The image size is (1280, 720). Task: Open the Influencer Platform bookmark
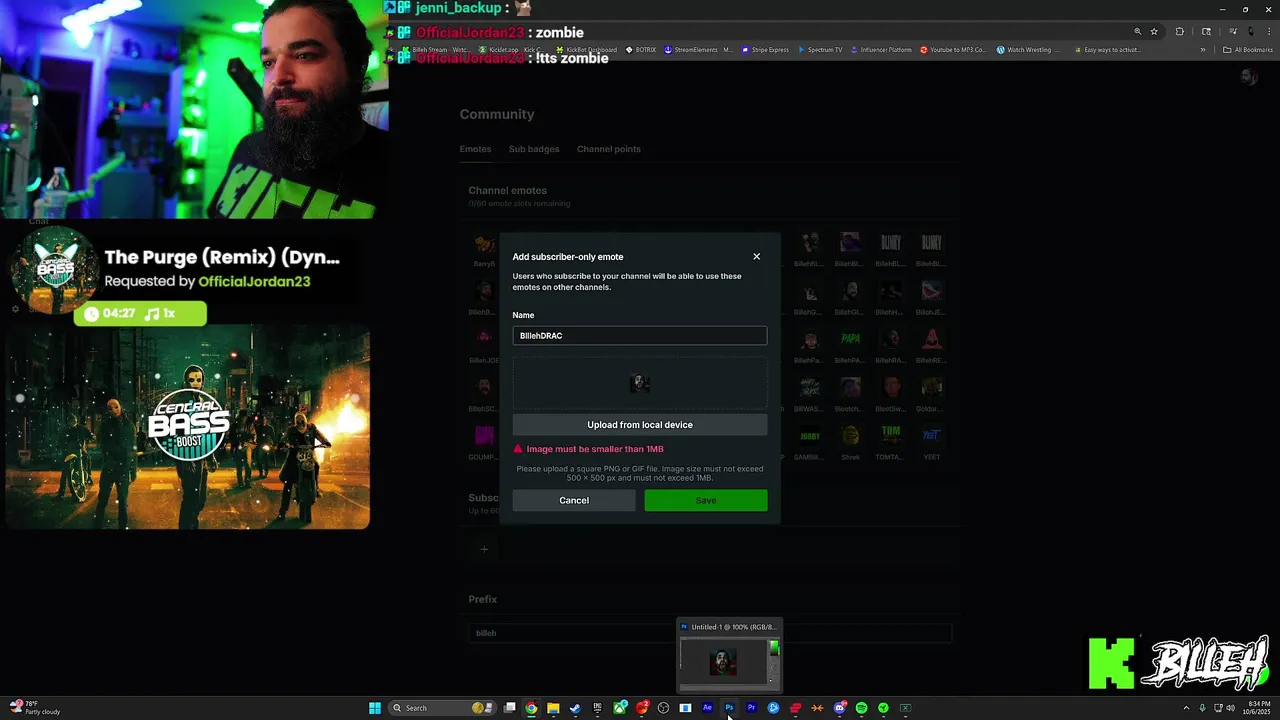coord(881,50)
